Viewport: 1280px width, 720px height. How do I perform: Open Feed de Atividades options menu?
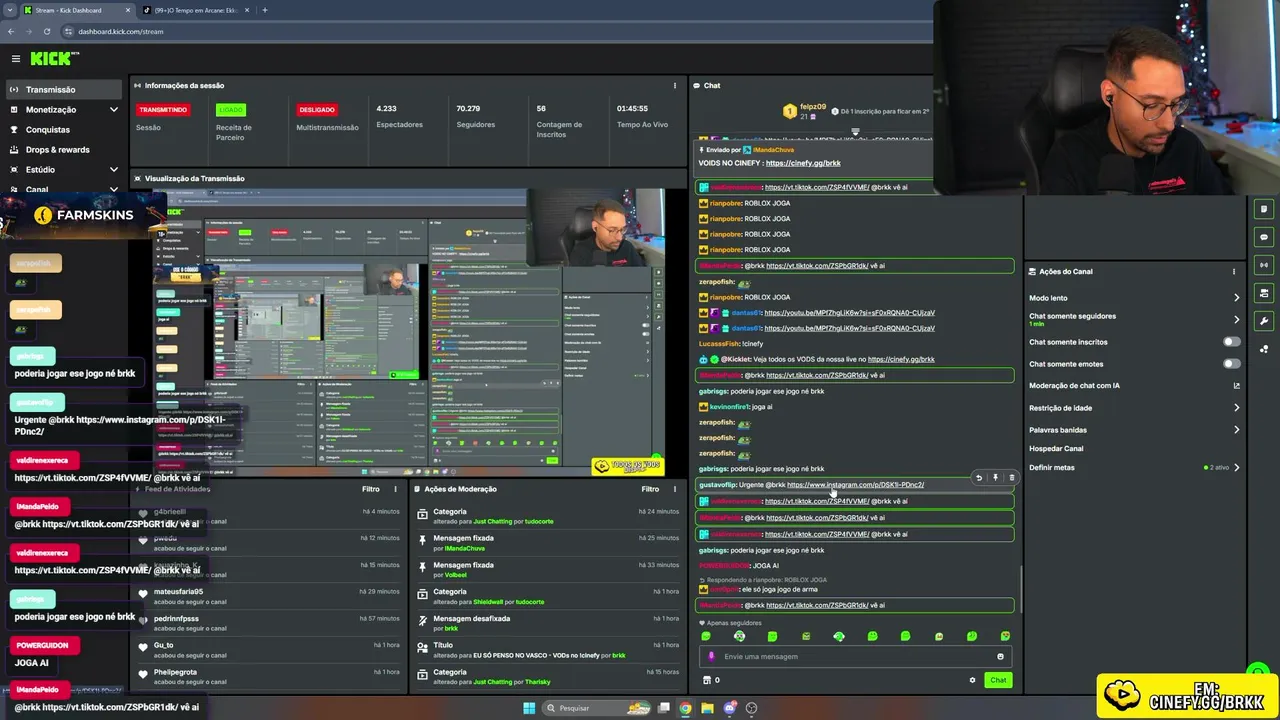pos(395,489)
